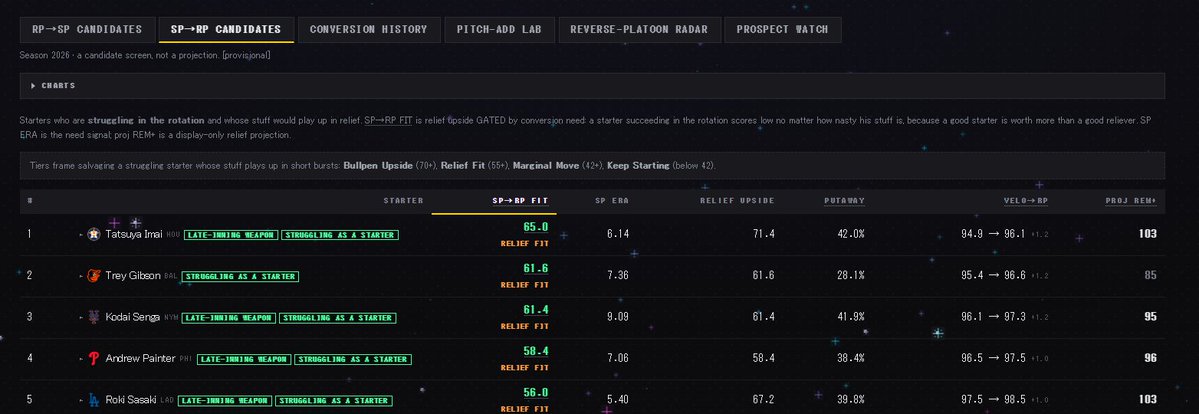Screen dimensions: 1199x414
Task: Click the 65.0 fit score for Imai
Action: [x=535, y=227]
